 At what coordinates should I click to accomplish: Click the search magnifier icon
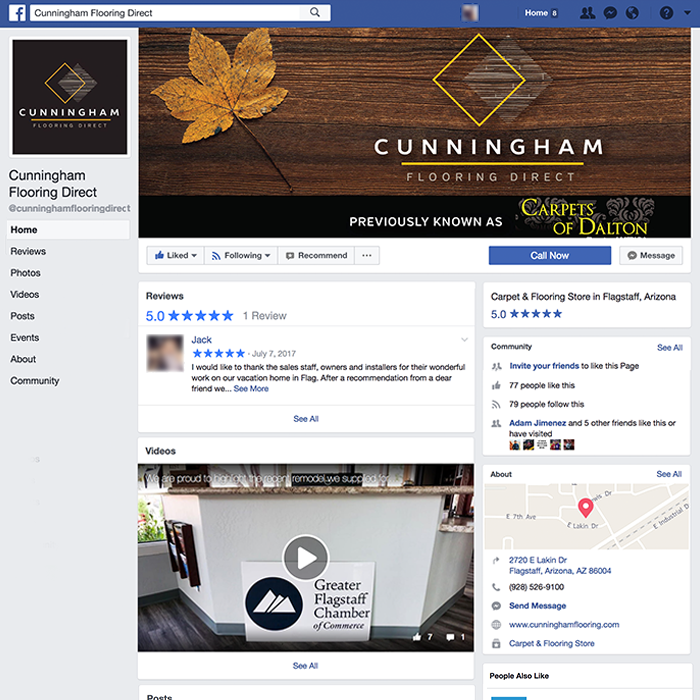pyautogui.click(x=315, y=12)
